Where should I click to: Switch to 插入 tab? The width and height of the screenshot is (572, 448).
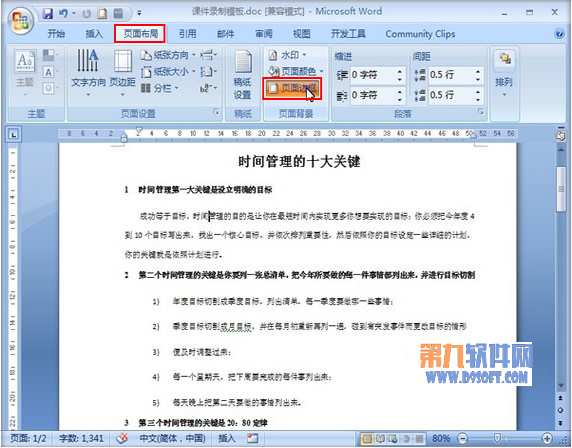click(94, 34)
